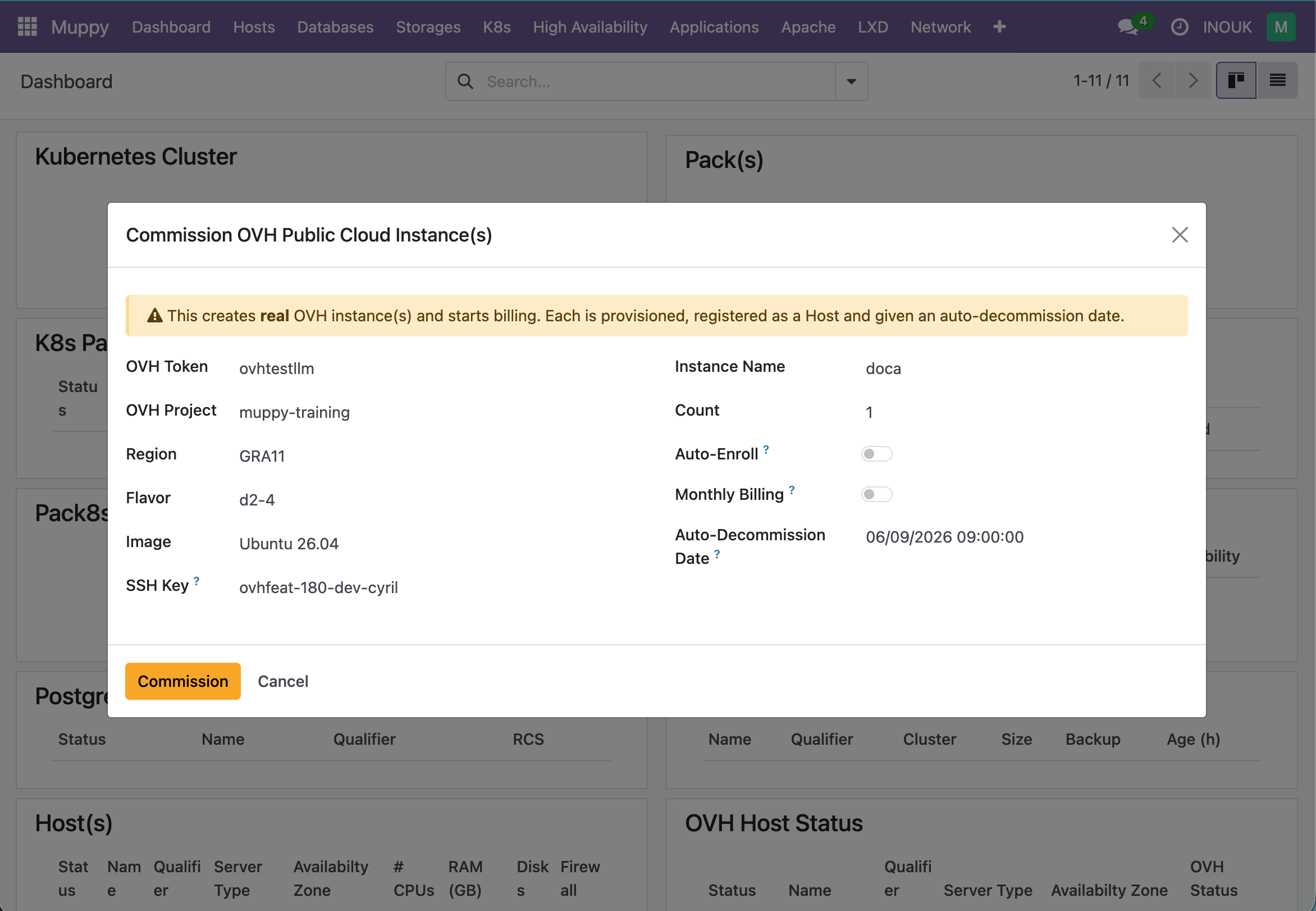
Task: Click the Backup column header
Action: [1093, 739]
